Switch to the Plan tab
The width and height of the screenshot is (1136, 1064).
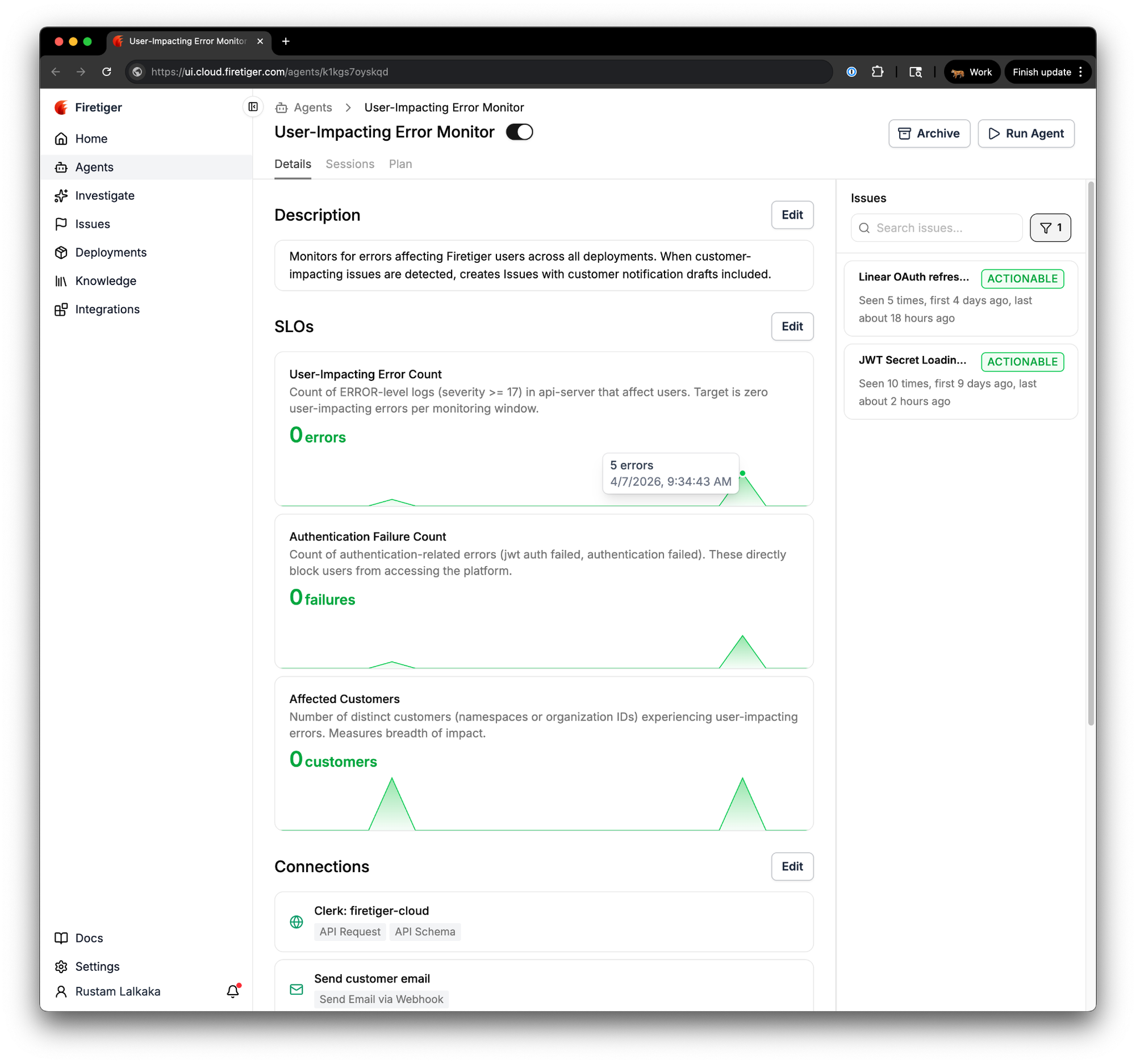coord(400,164)
